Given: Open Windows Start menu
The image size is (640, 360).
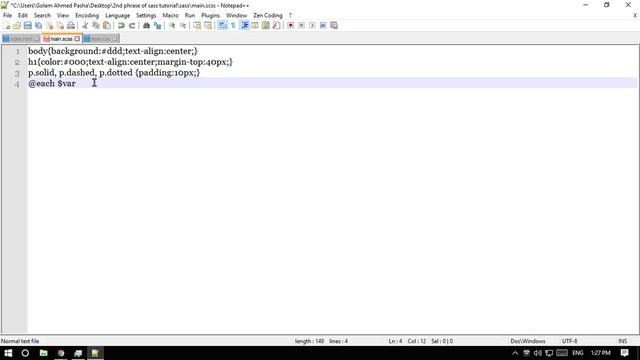Looking at the screenshot, I should (8, 353).
